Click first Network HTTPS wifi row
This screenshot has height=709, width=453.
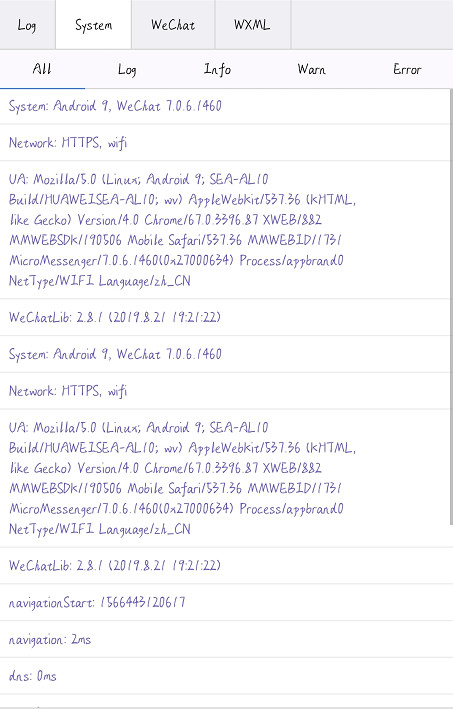point(225,142)
